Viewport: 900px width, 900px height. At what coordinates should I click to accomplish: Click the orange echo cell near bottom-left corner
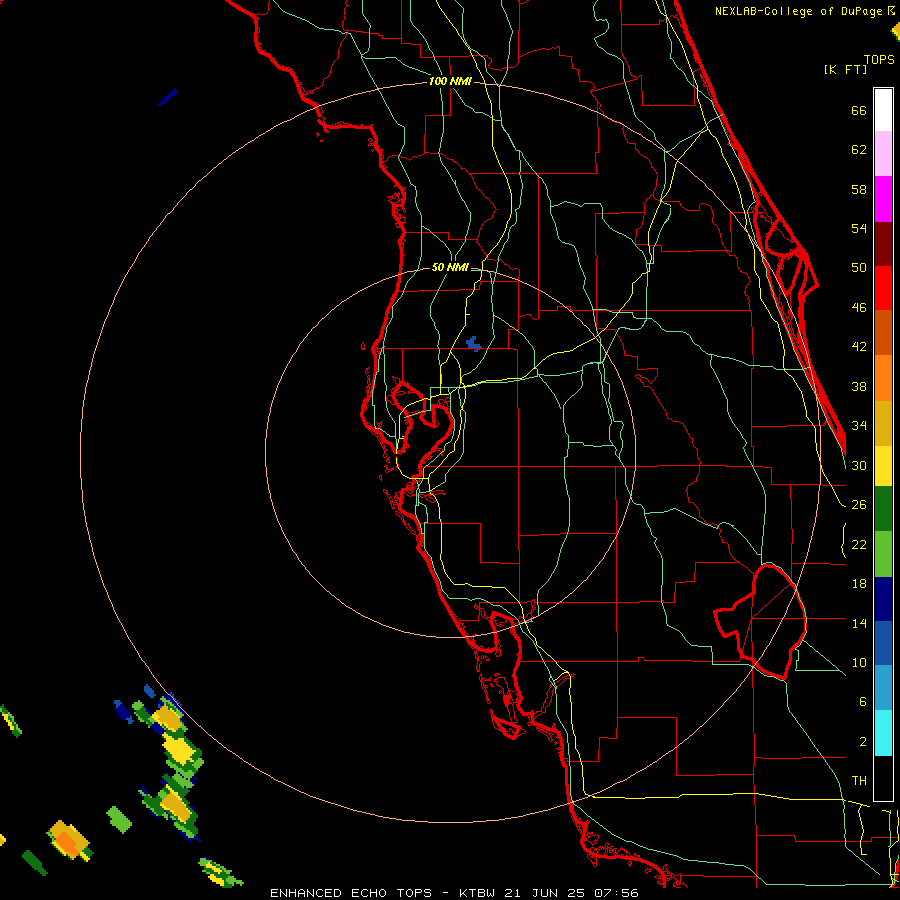(x=69, y=839)
